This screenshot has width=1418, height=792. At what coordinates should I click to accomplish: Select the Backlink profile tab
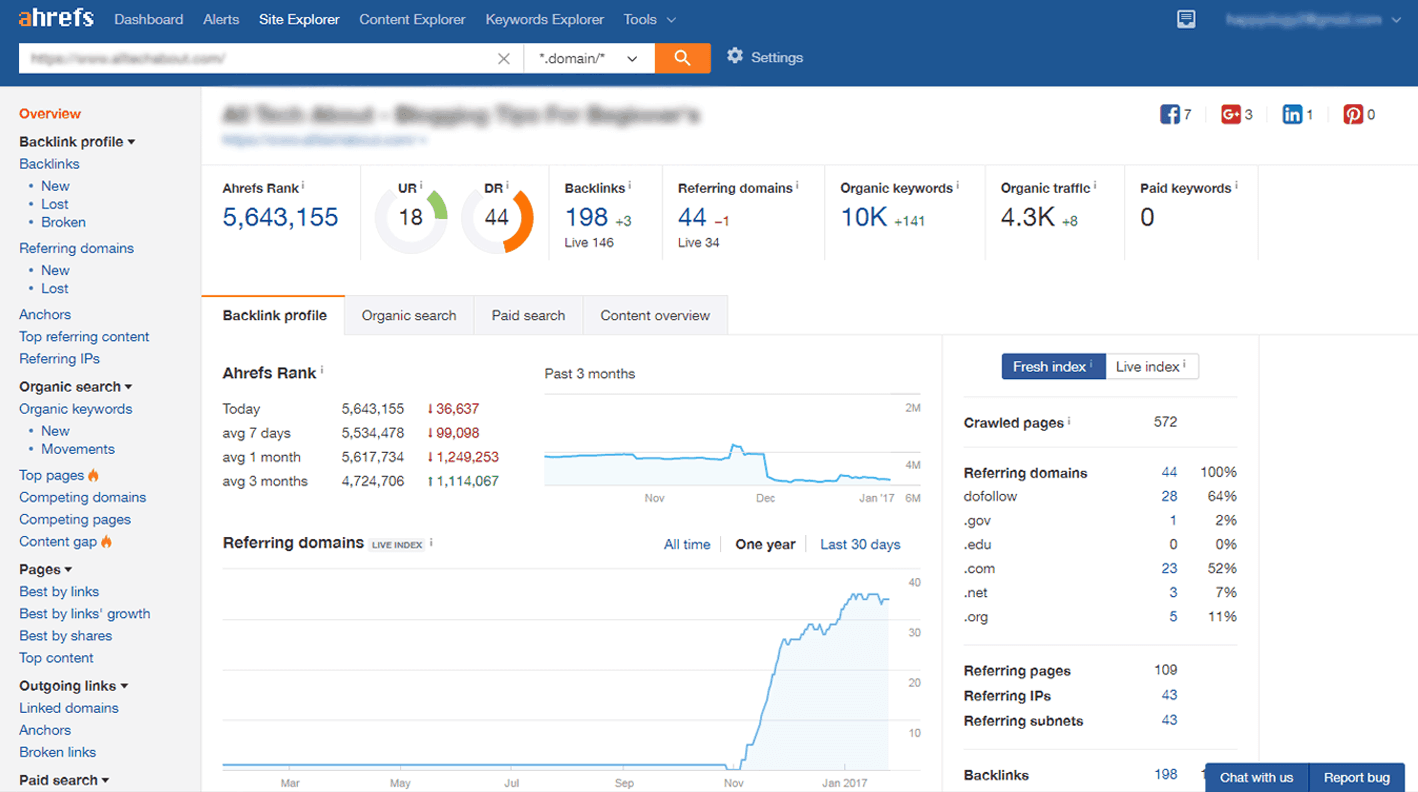tap(274, 315)
